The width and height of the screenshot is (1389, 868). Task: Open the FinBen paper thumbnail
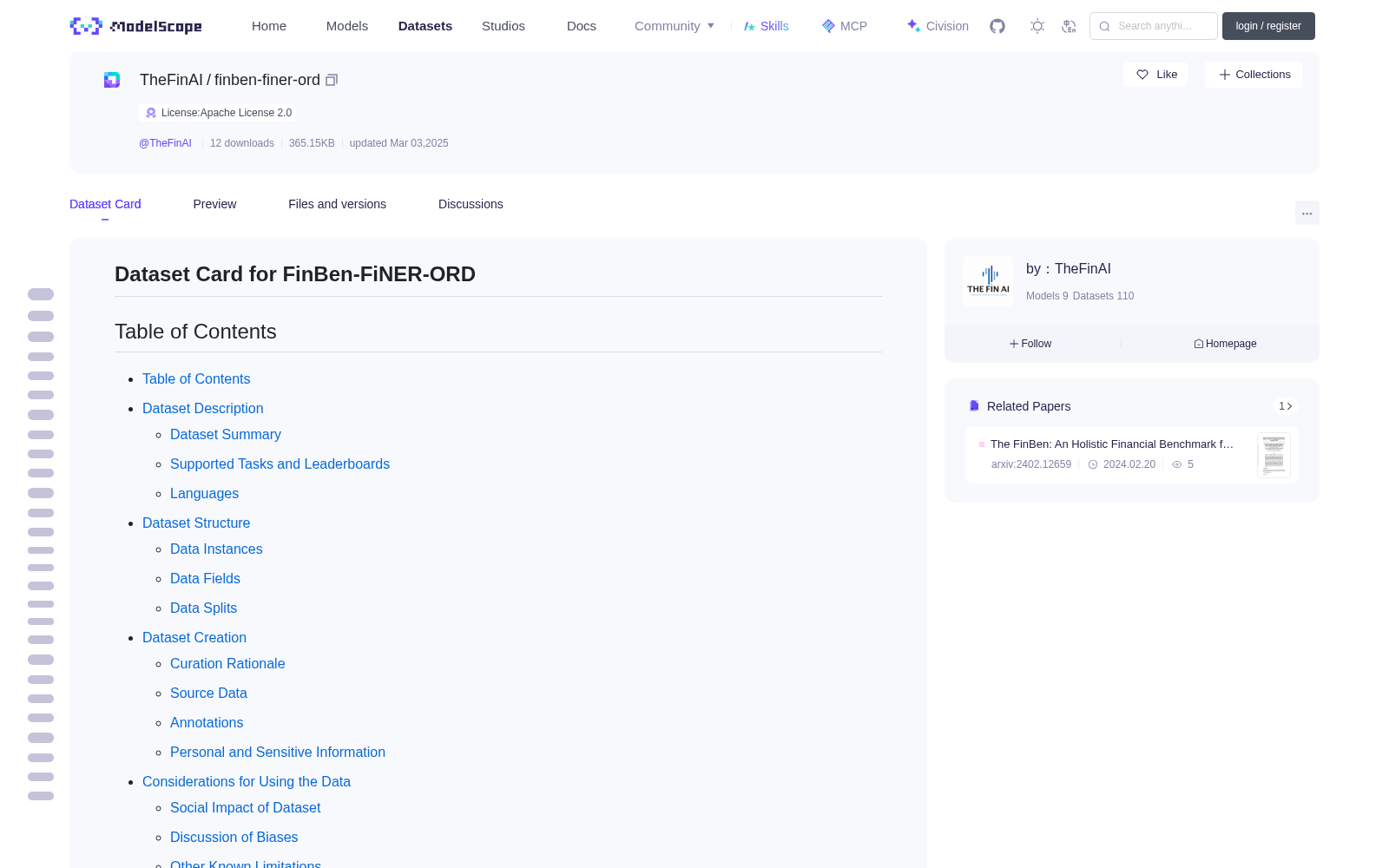coord(1274,455)
